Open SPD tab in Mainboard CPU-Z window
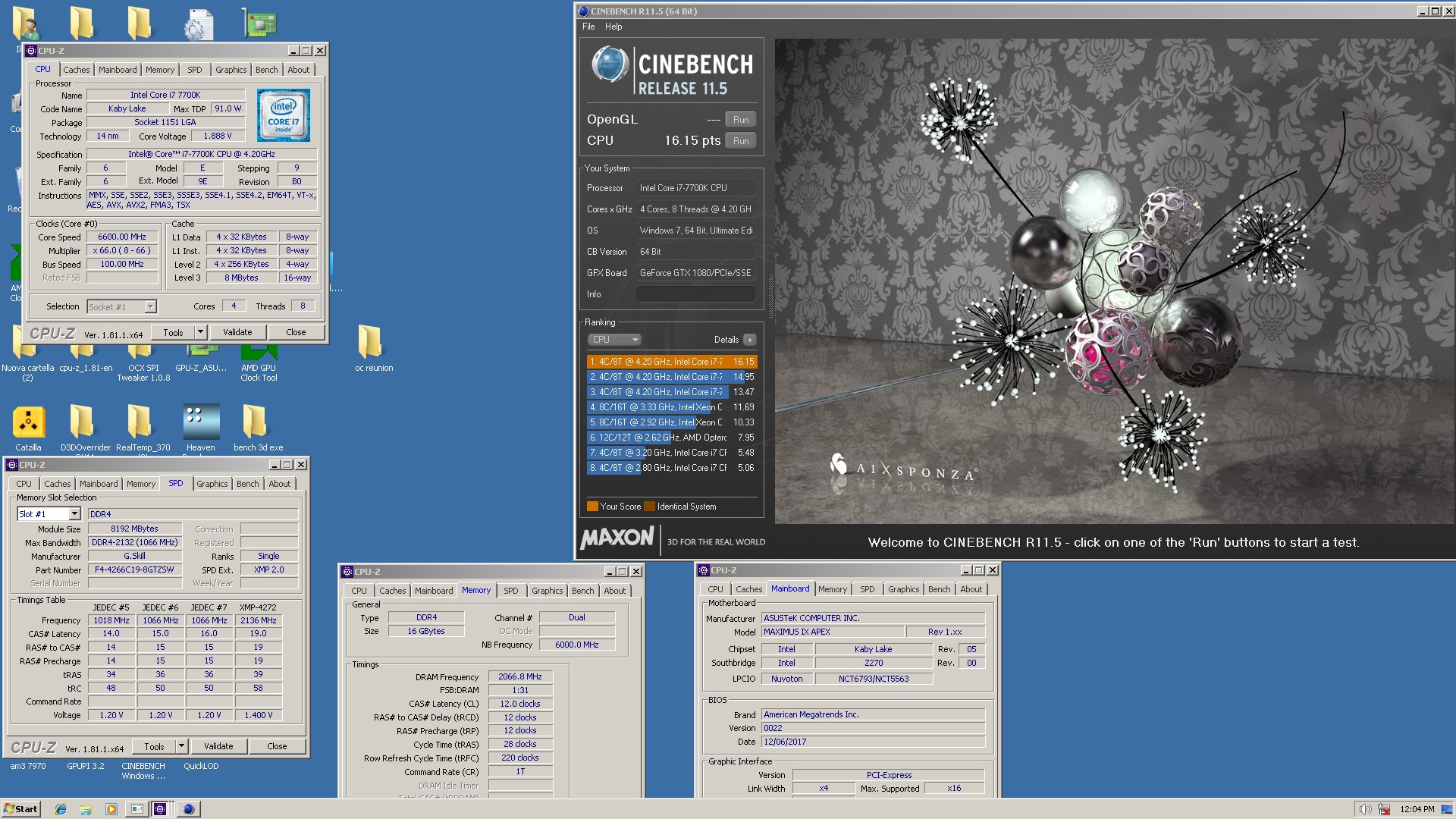1456x819 pixels. (868, 589)
